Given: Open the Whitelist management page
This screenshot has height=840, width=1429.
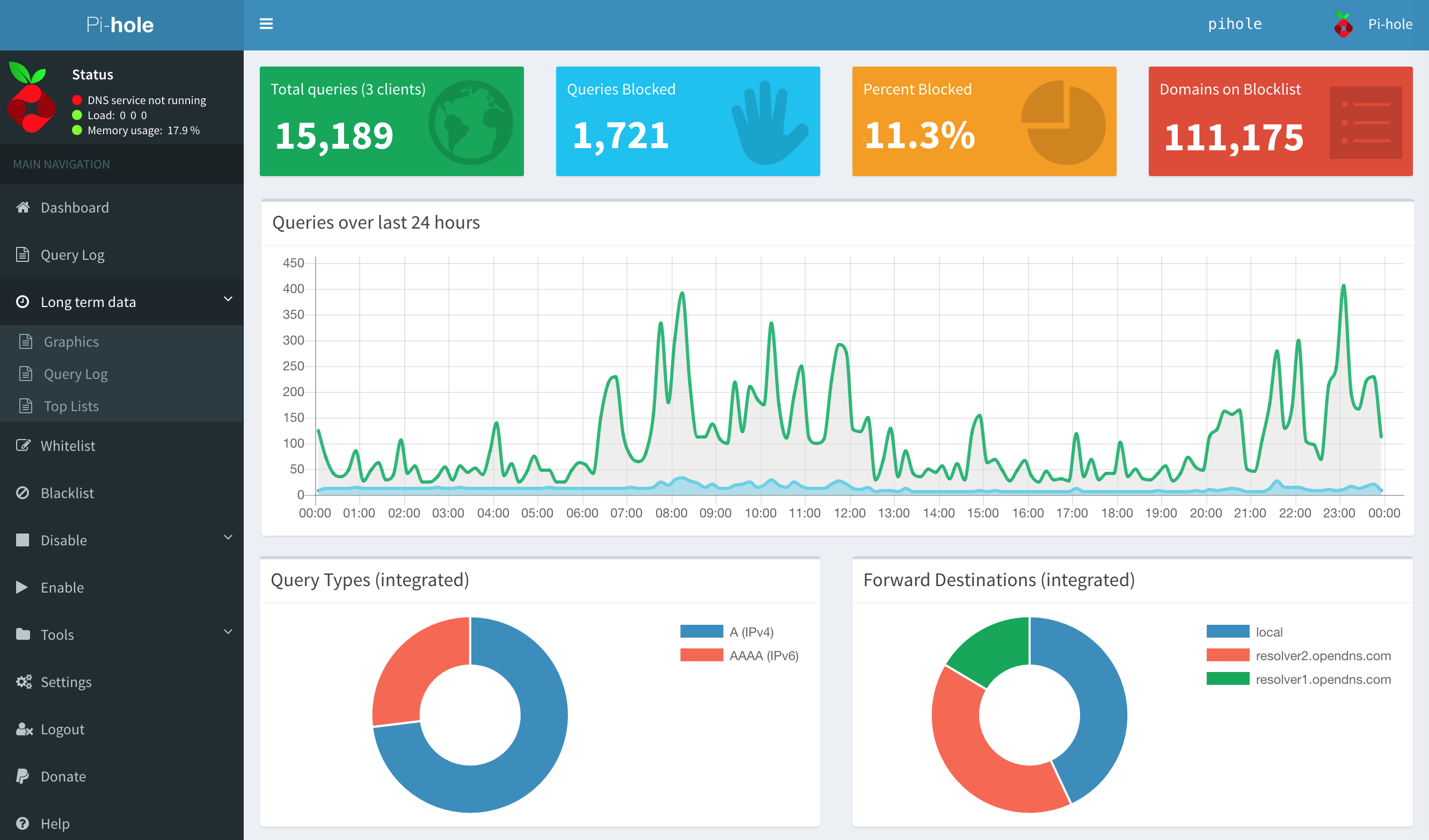Looking at the screenshot, I should [68, 445].
